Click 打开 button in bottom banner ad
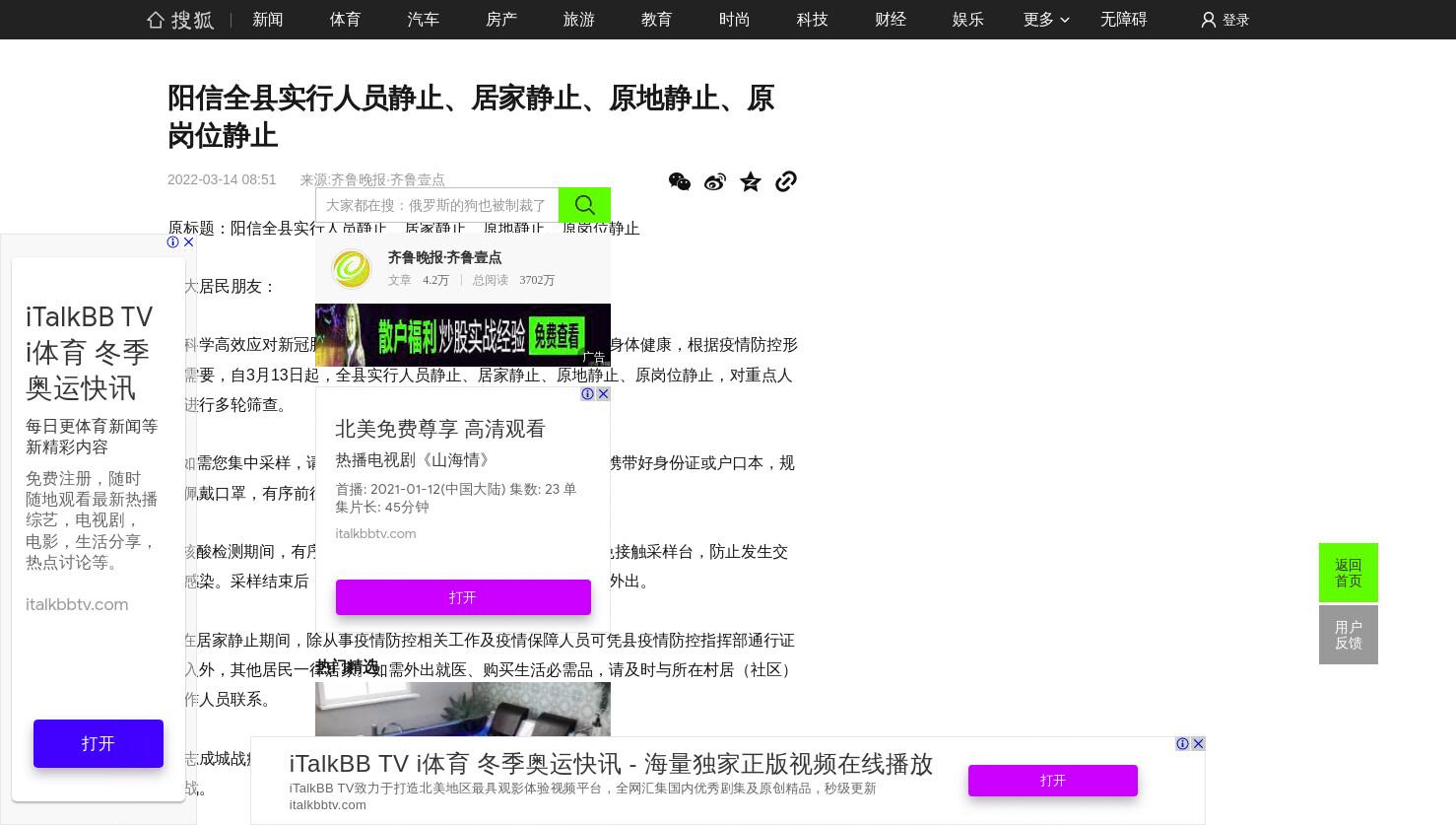This screenshot has height=825, width=1456. pos(1053,781)
